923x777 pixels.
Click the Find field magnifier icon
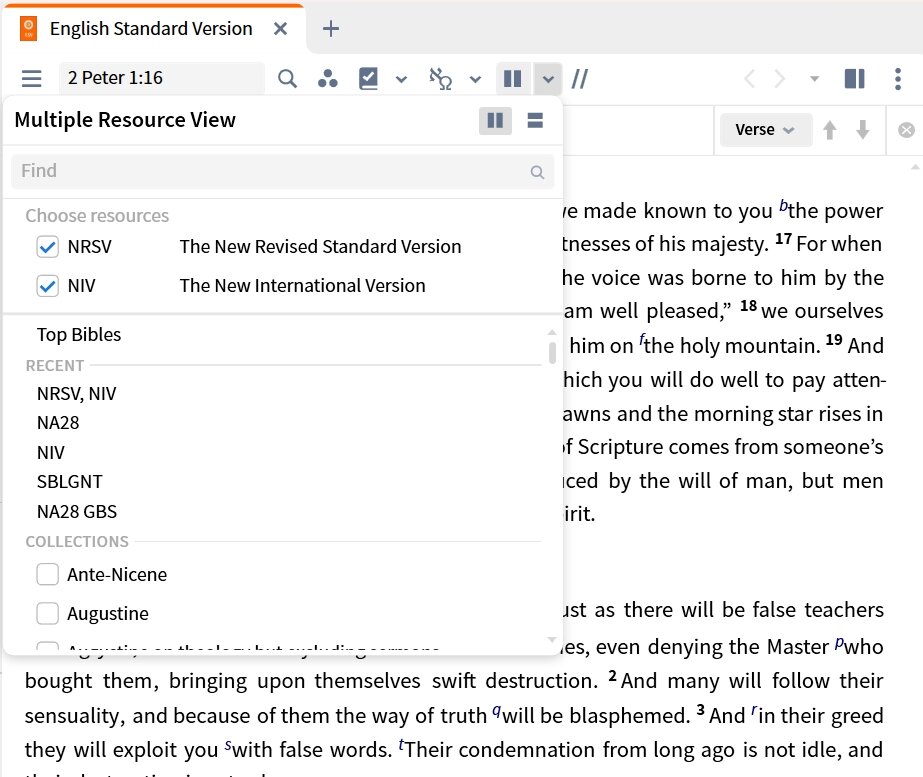[x=537, y=172]
